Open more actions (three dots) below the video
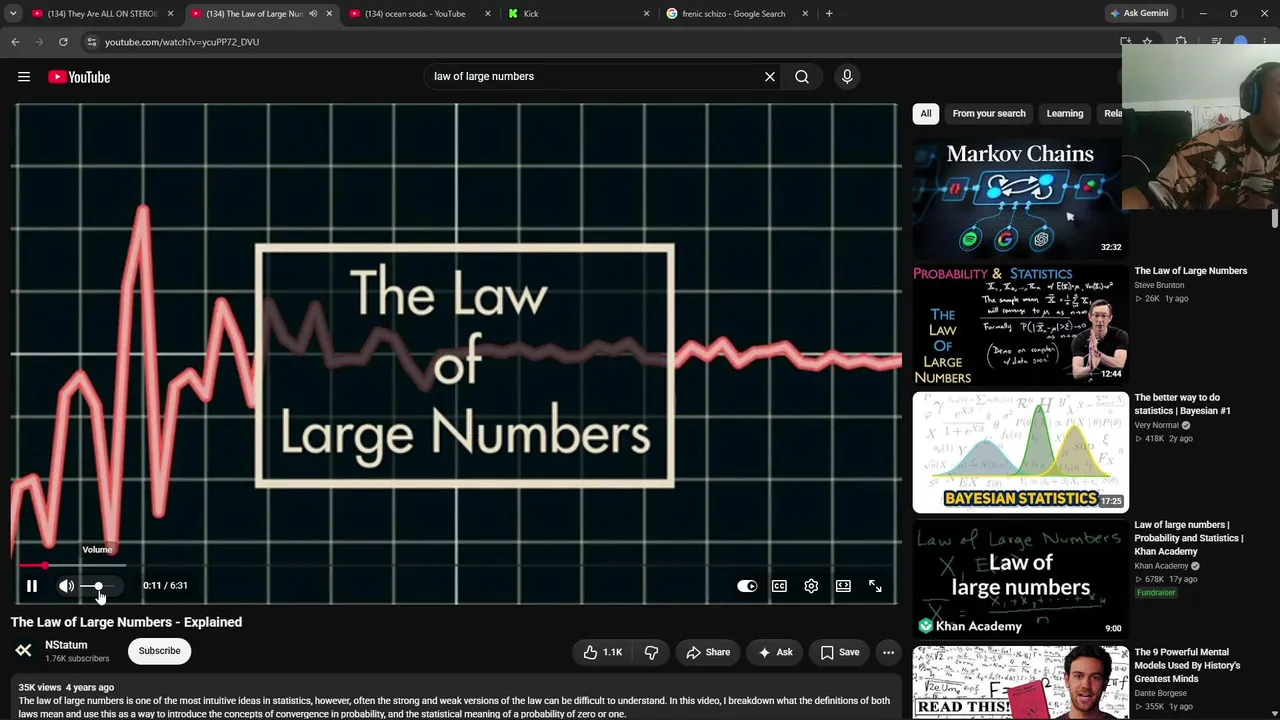 coord(888,652)
